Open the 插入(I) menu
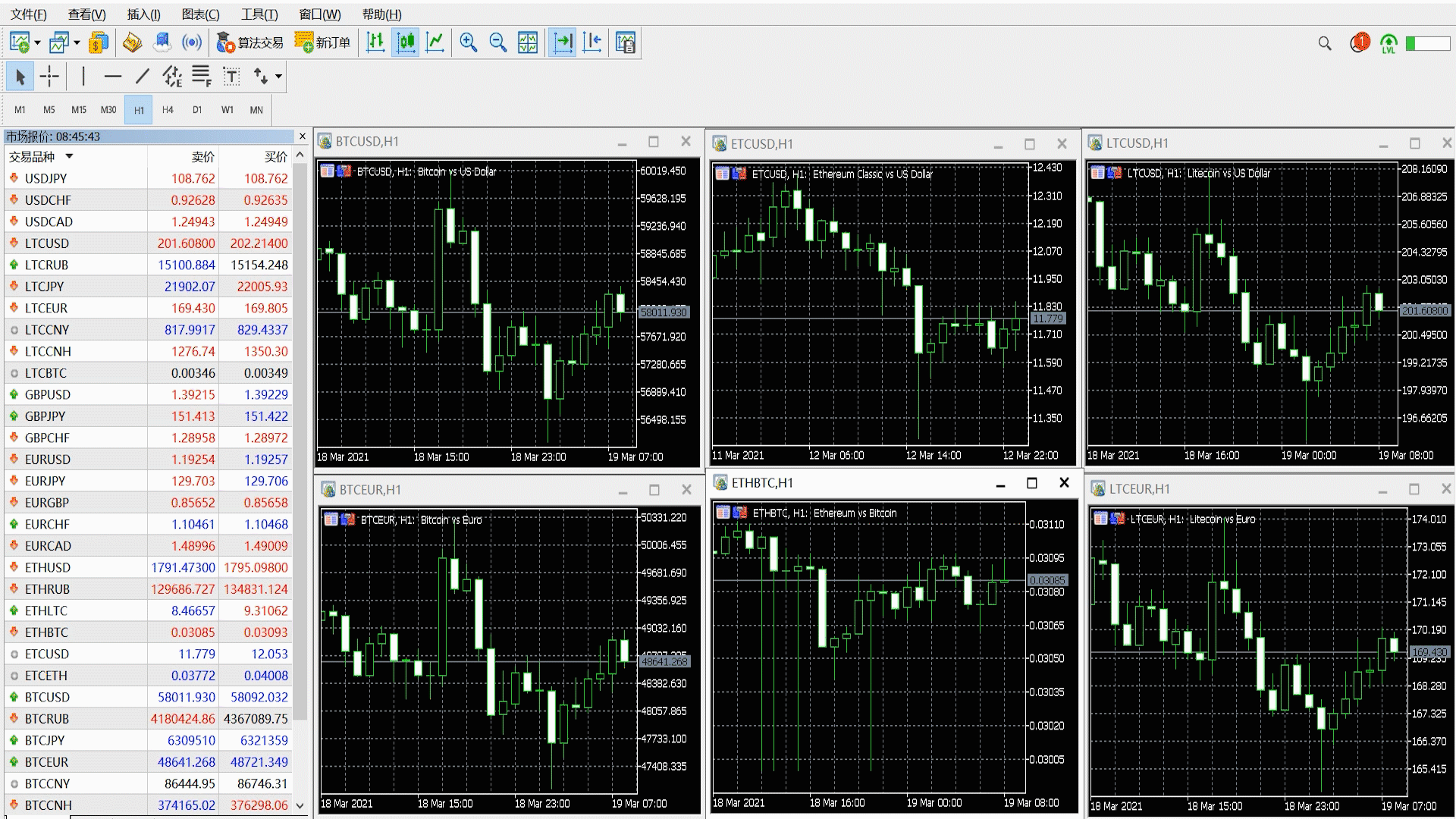The image size is (1456, 819). point(143,14)
